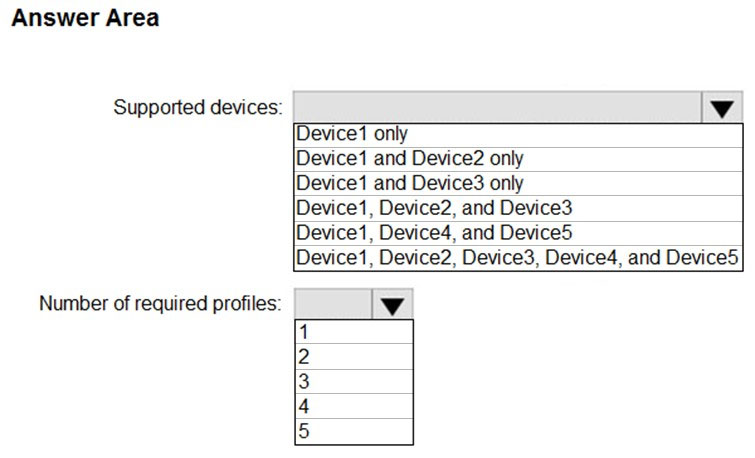Click the 'Number of required profiles:' label
755x458 pixels.
pyautogui.click(x=160, y=304)
